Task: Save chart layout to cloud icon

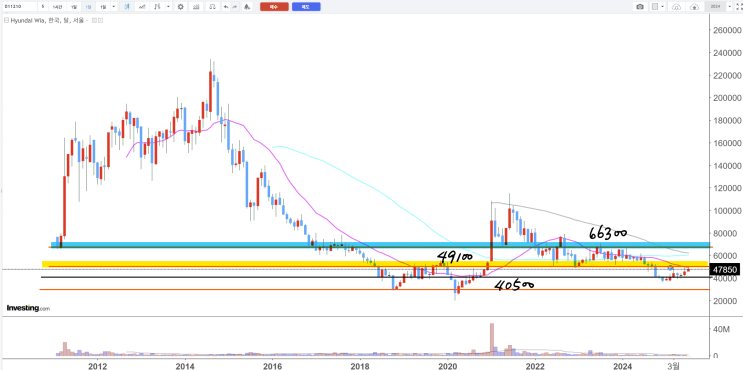Action: click(x=694, y=7)
